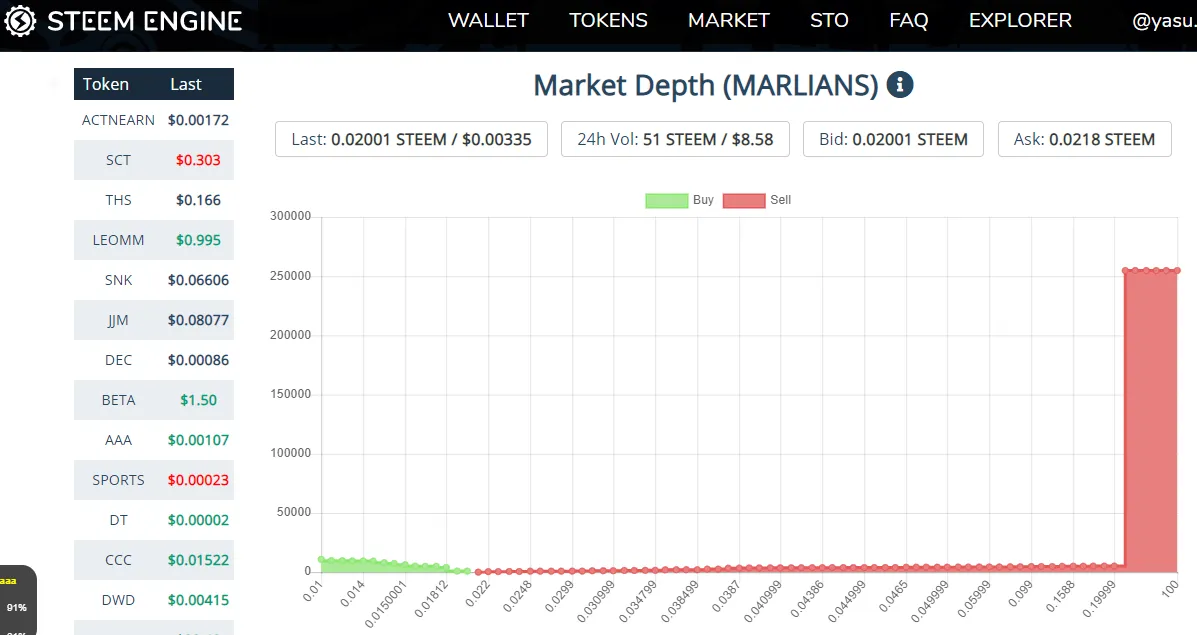Go to the TOKENS page
This screenshot has height=635, width=1197.
click(608, 21)
